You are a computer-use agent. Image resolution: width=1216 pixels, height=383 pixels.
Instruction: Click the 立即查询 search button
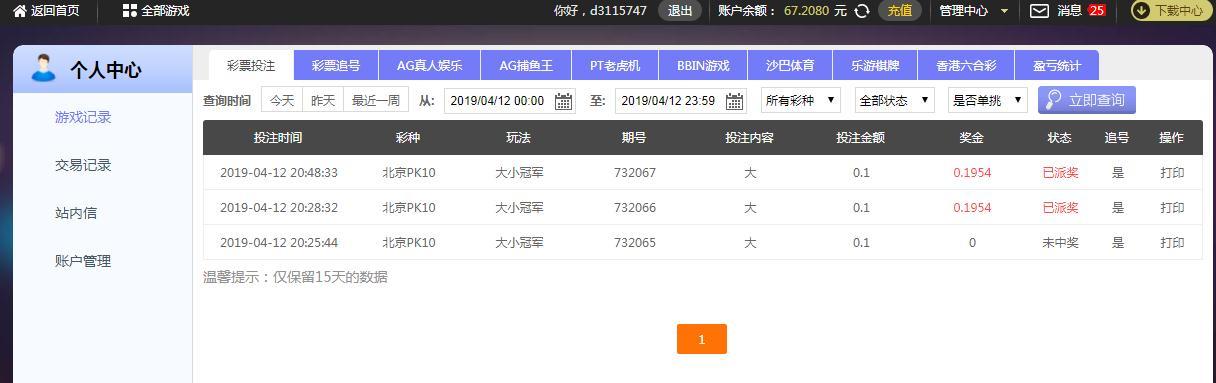coord(1087,100)
